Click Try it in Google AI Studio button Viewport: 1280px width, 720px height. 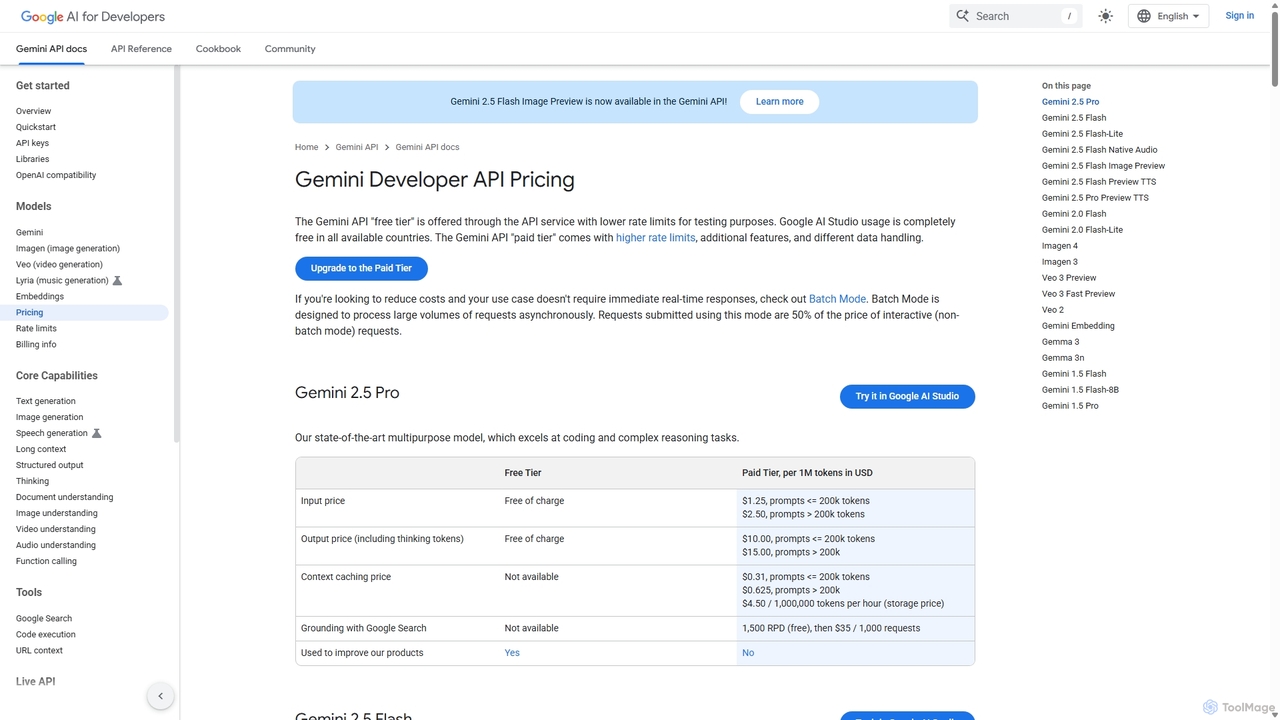click(907, 396)
